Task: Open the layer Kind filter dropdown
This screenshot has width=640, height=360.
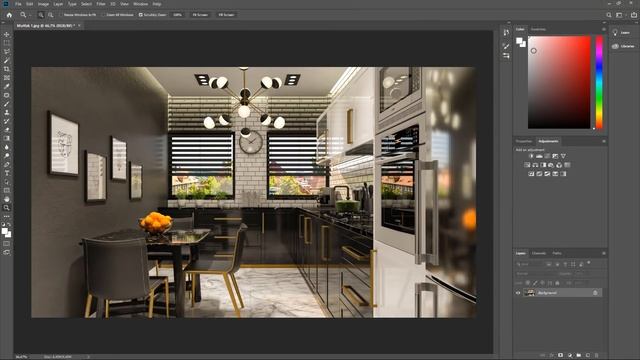Action: [x=529, y=264]
